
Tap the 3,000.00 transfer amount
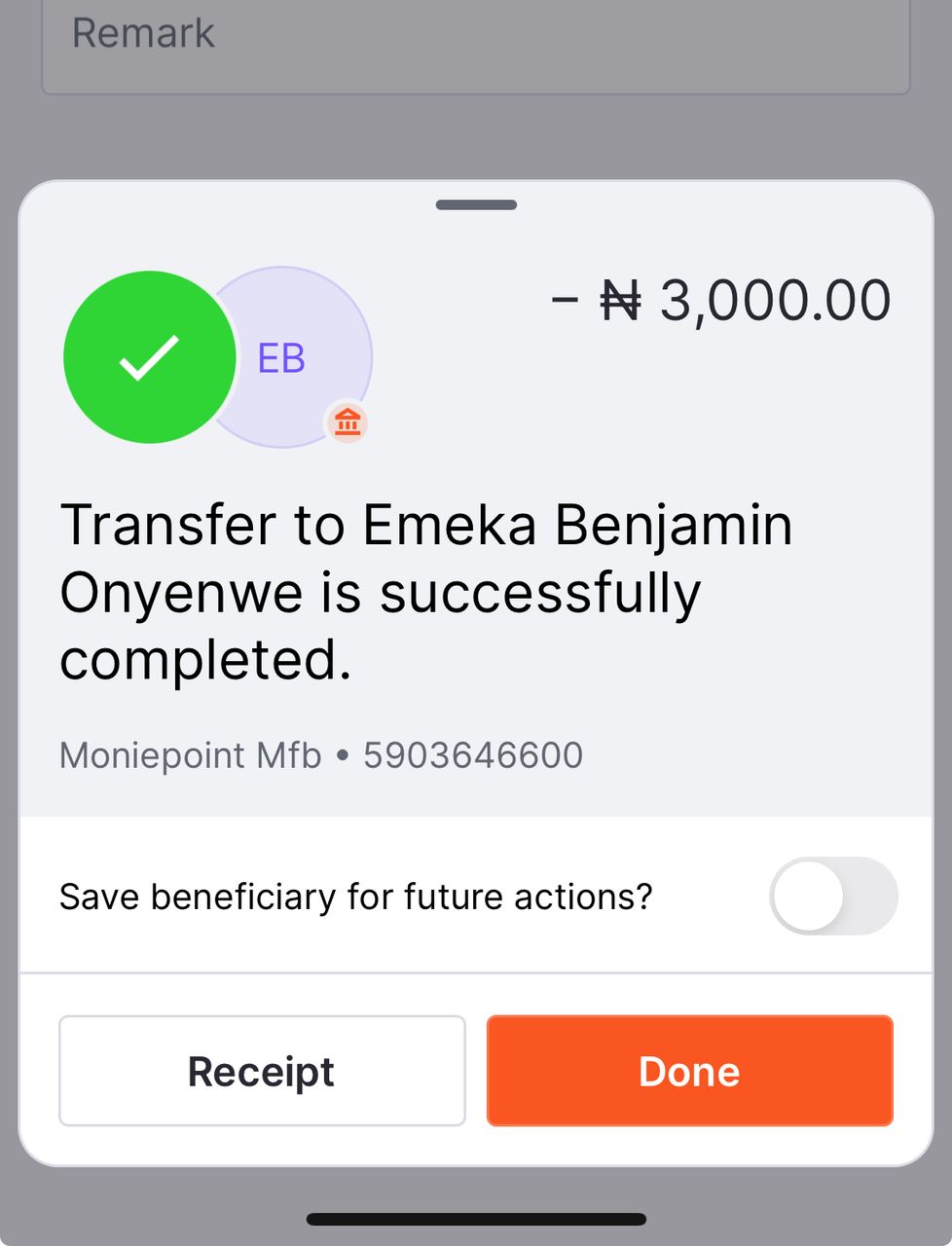click(x=775, y=300)
